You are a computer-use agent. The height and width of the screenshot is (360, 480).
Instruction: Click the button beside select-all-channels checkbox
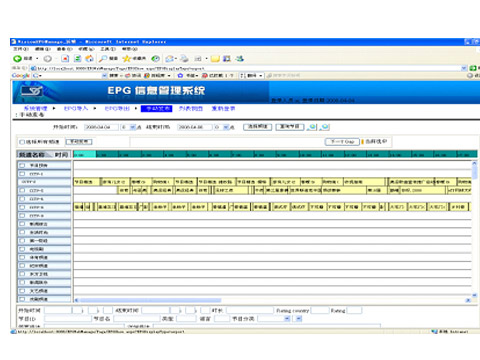[79, 142]
